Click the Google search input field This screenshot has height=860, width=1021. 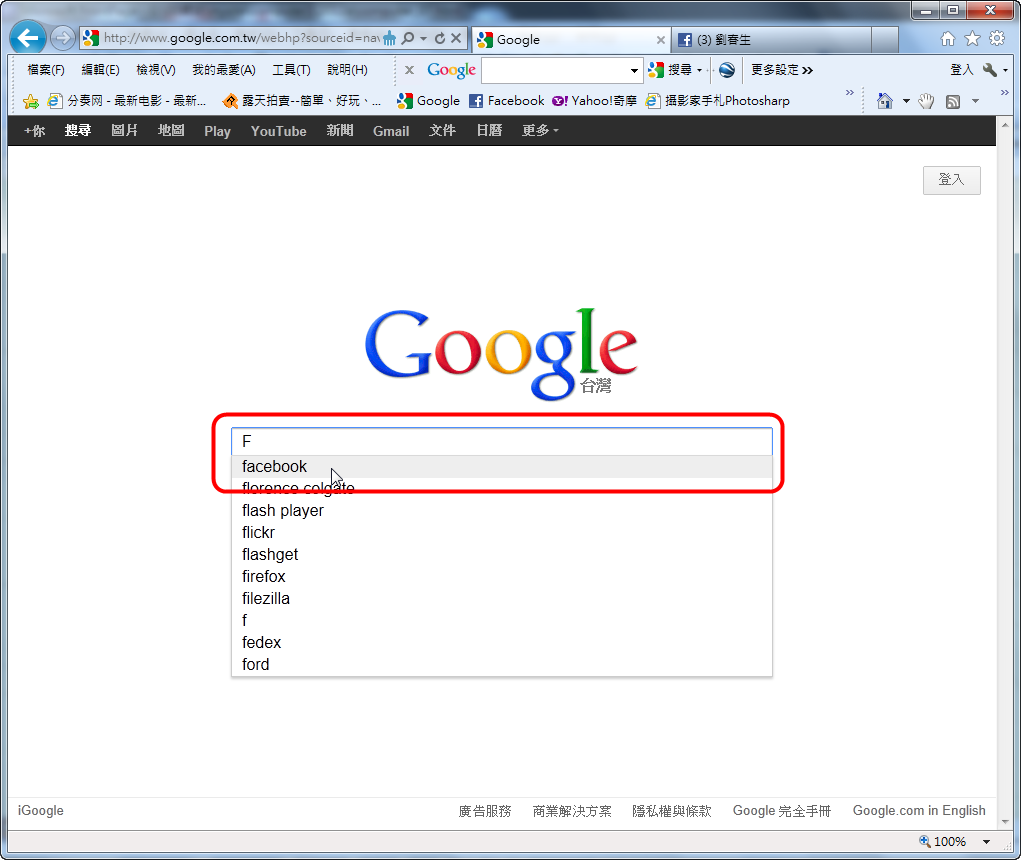pos(501,441)
